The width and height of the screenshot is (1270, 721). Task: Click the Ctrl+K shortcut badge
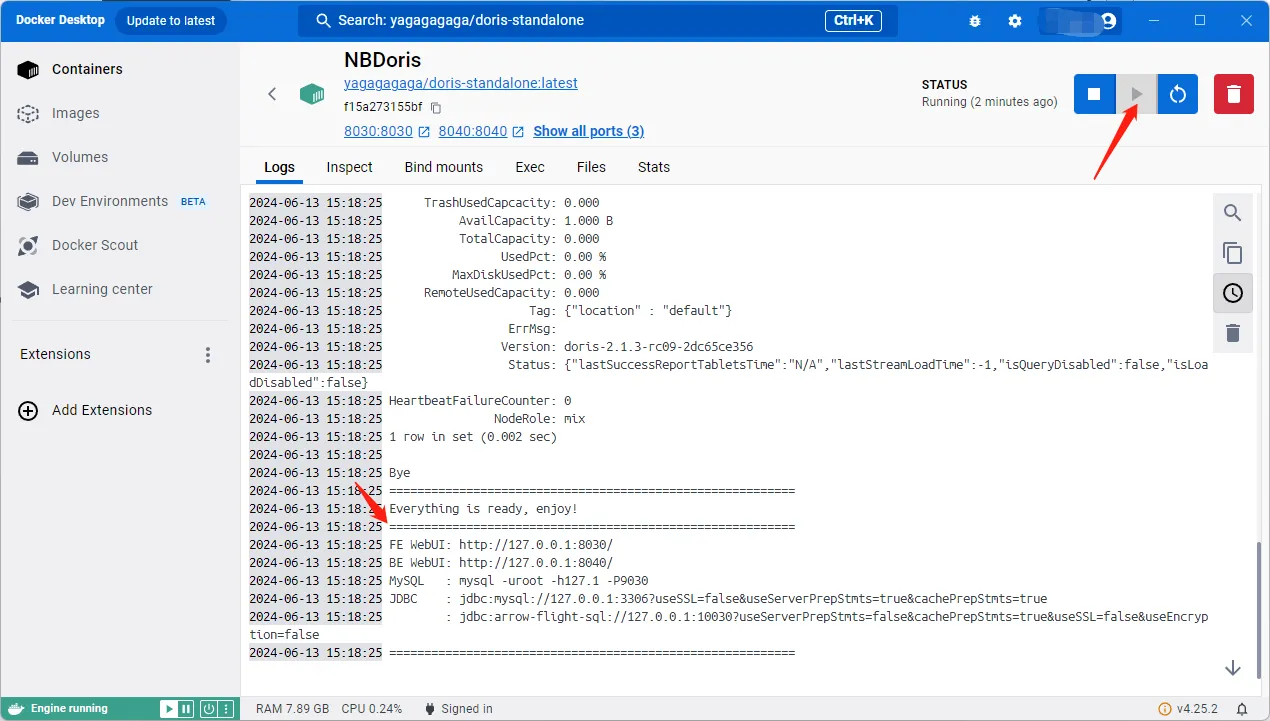pos(854,20)
